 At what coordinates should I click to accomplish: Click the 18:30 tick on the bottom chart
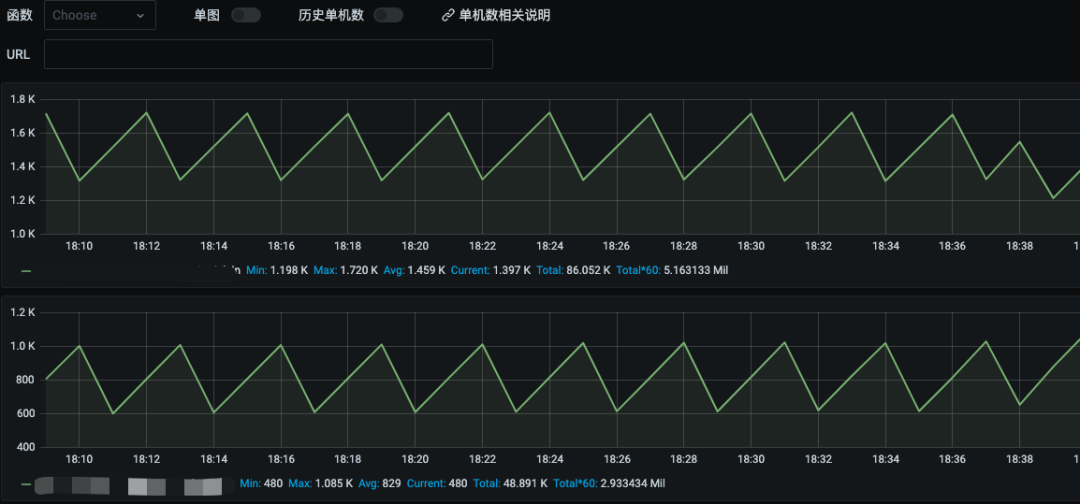pos(750,459)
